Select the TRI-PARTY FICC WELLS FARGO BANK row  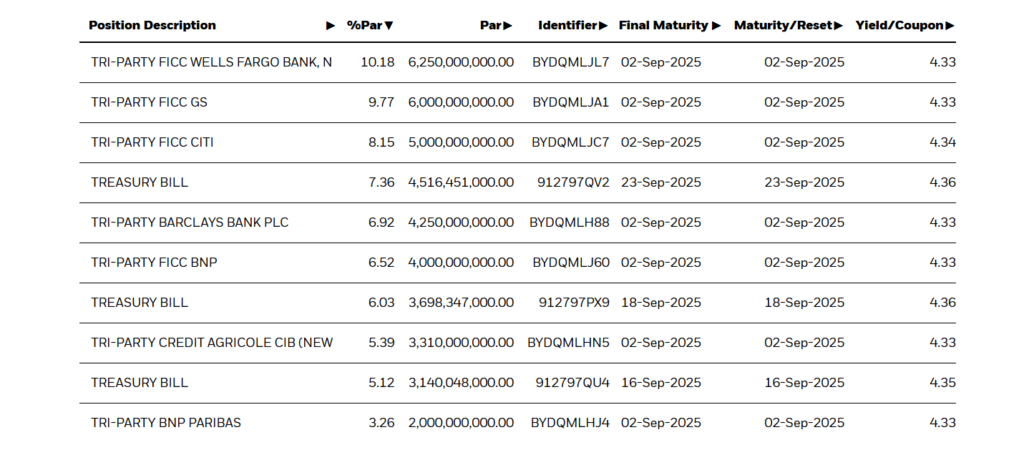pyautogui.click(x=518, y=63)
